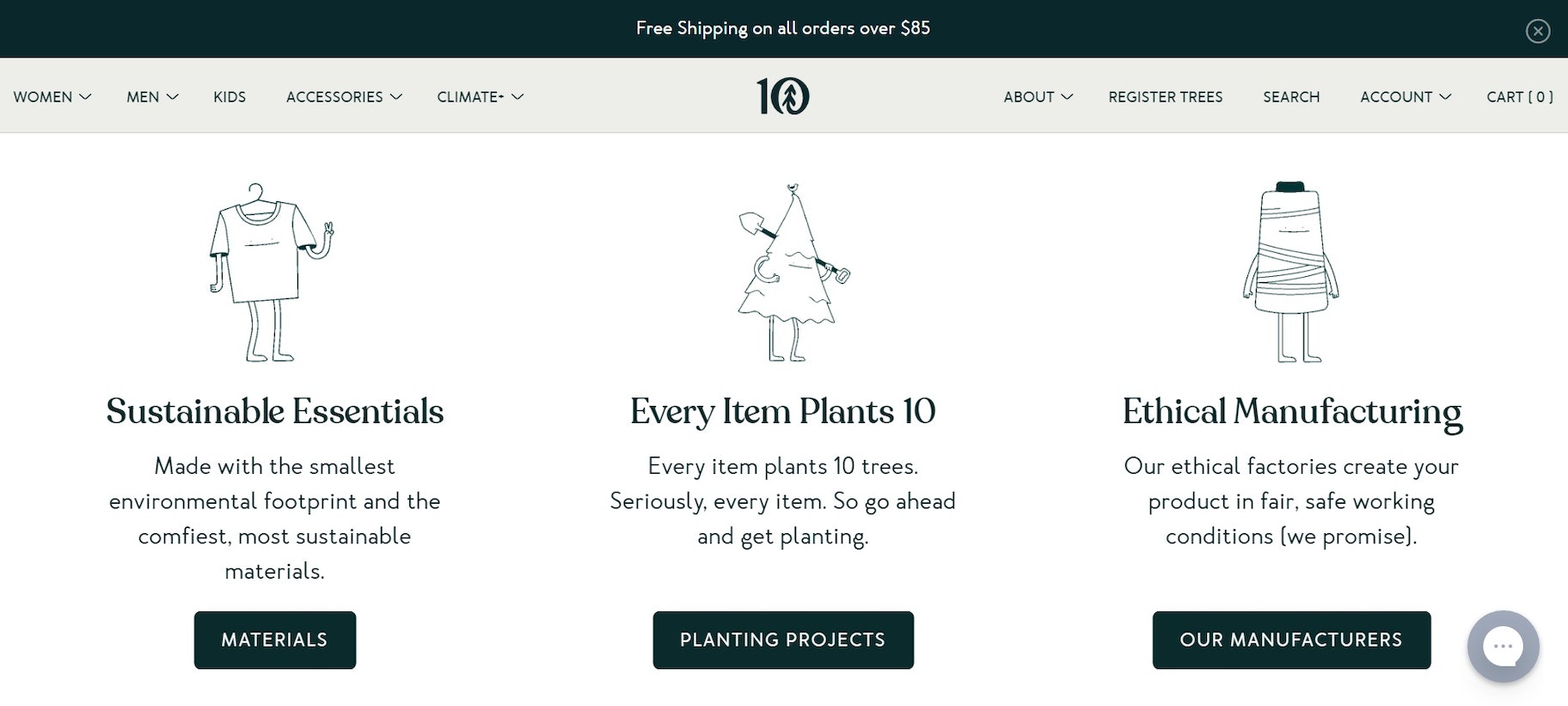Dismiss the free shipping banner

coord(1537,31)
